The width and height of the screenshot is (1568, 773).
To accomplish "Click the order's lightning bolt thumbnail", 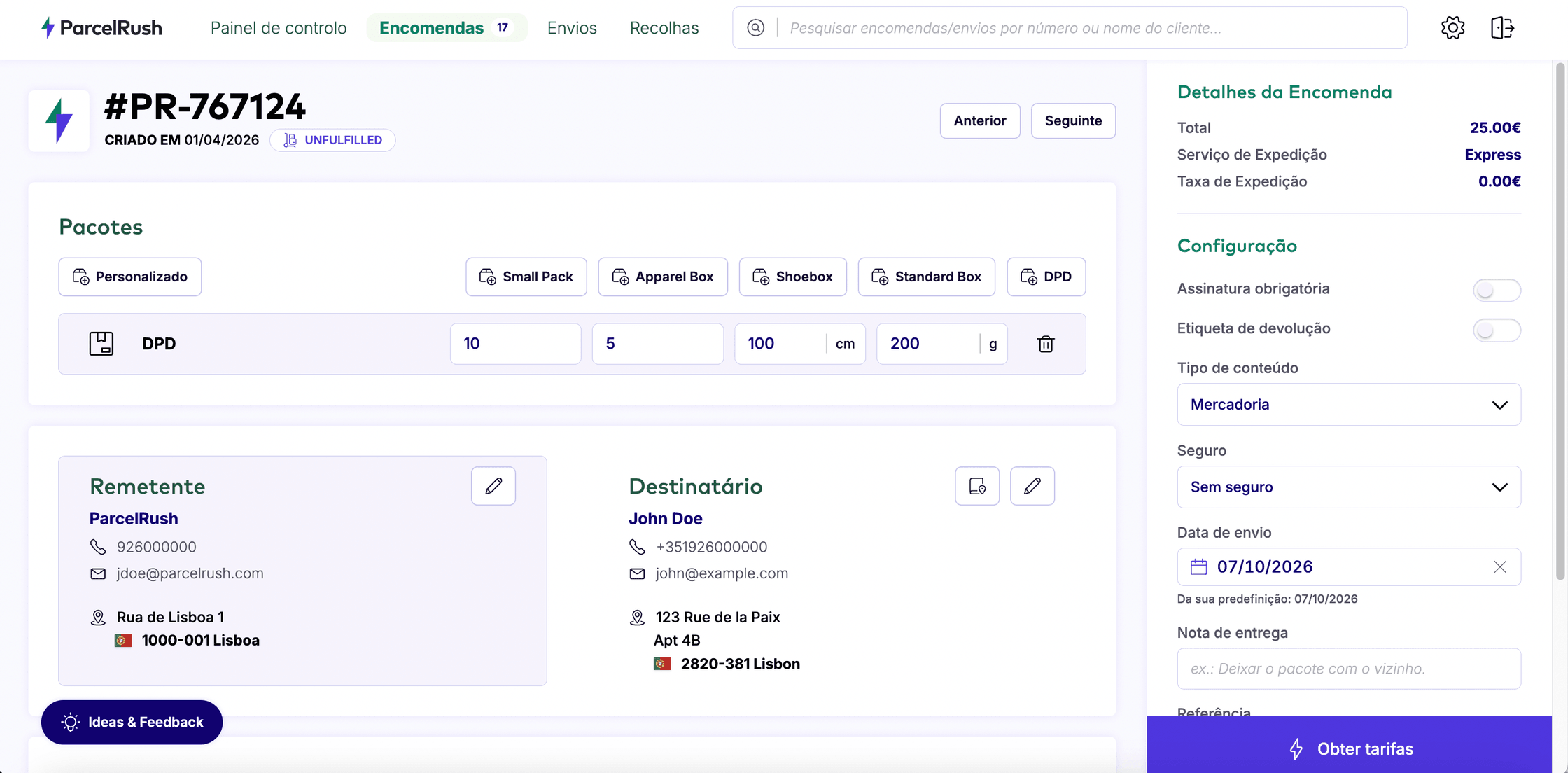I will [59, 120].
